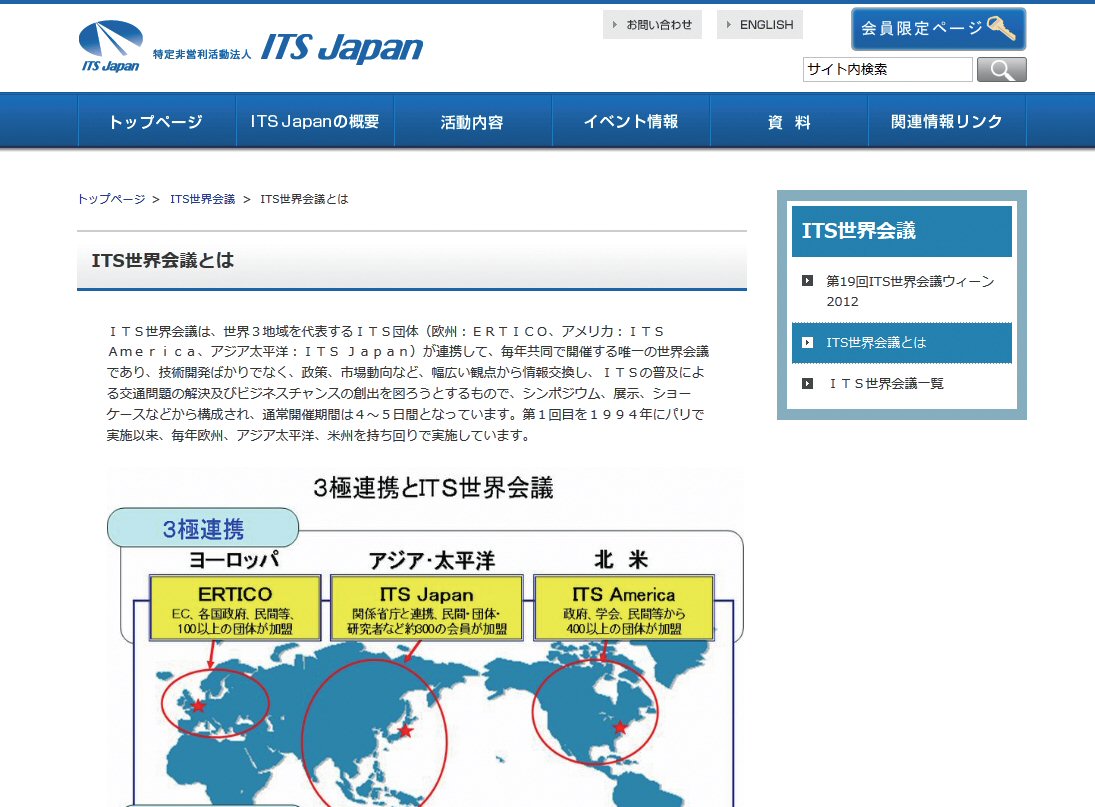Click the ITS America yellow box in the diagram
Screen dimensions: 1095x807
(624, 608)
